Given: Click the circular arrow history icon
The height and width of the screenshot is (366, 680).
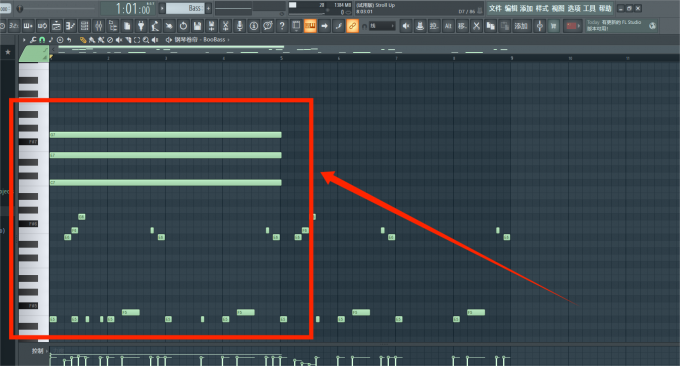Looking at the screenshot, I should 183,26.
